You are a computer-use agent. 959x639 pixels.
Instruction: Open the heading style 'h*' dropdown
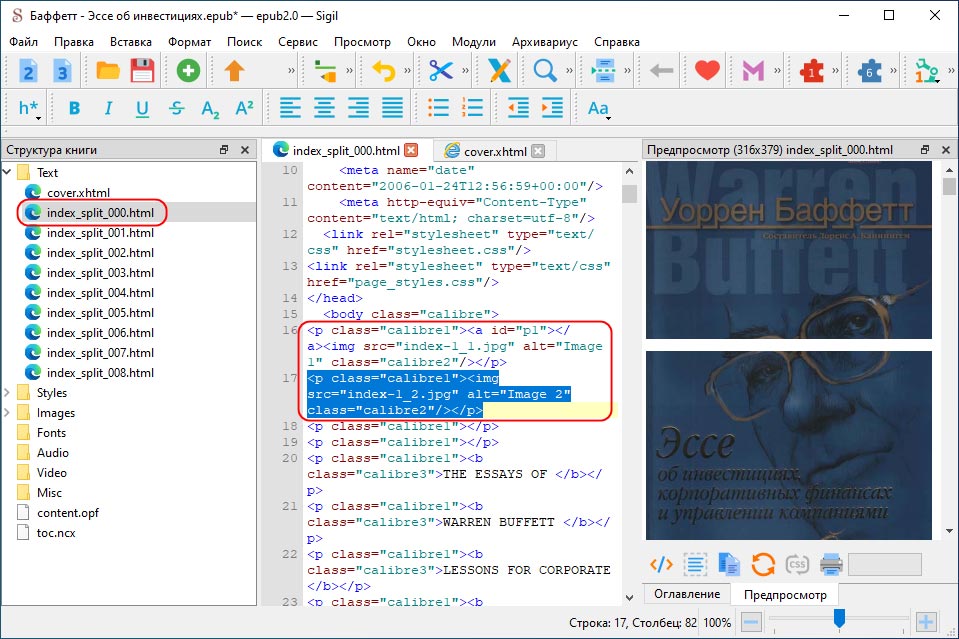[x=29, y=109]
